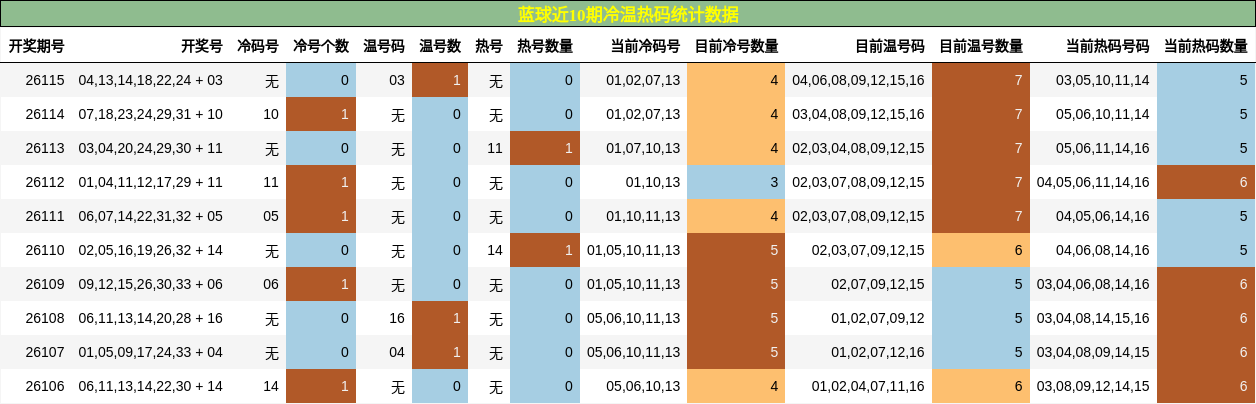Click warm codes 03,04,08,09,12,15,16
The image size is (1256, 404).
(x=859, y=114)
